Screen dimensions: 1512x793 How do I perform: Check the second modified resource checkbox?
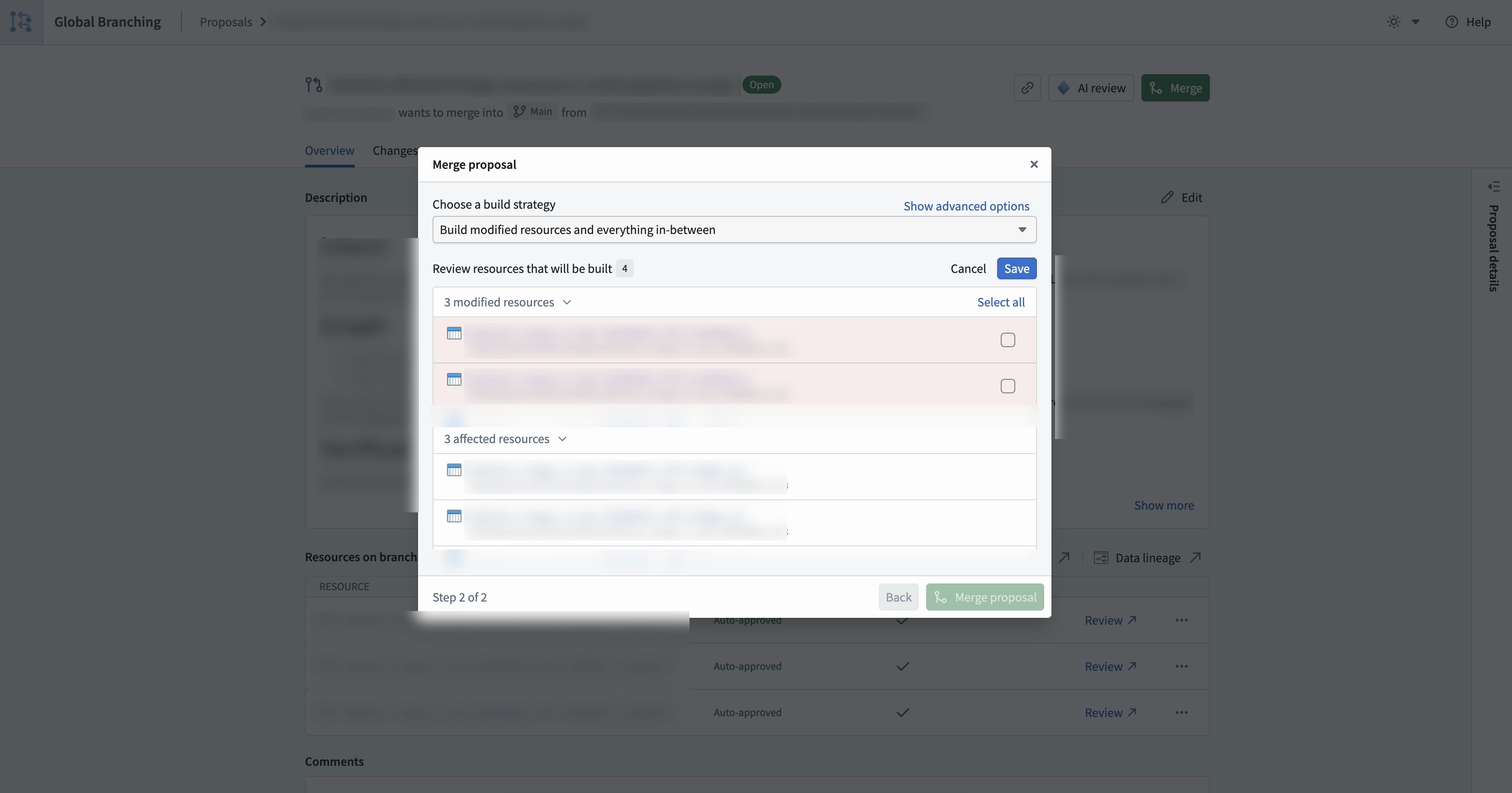point(1008,386)
